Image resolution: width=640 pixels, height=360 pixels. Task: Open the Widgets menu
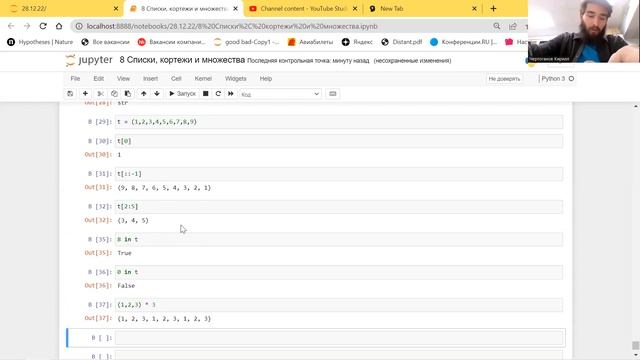pyautogui.click(x=236, y=79)
